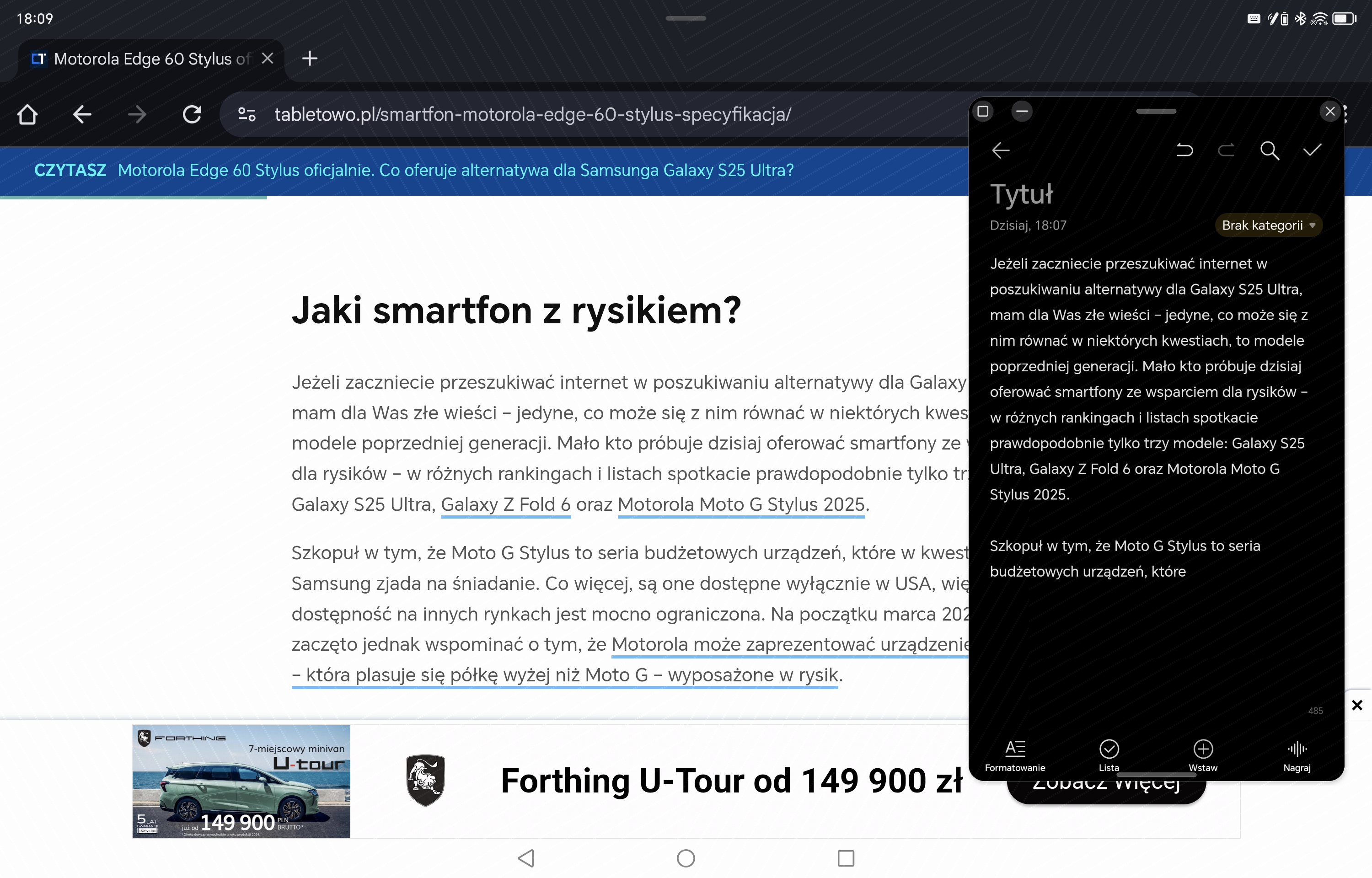1372x878 pixels.
Task: Close the Motorola Edge 60 Stylus tab
Action: (x=268, y=58)
